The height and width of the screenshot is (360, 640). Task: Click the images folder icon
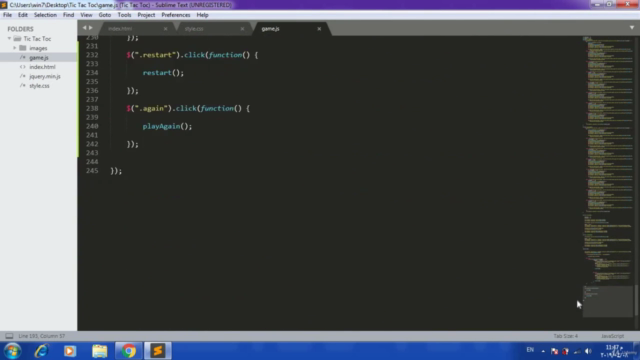23,48
